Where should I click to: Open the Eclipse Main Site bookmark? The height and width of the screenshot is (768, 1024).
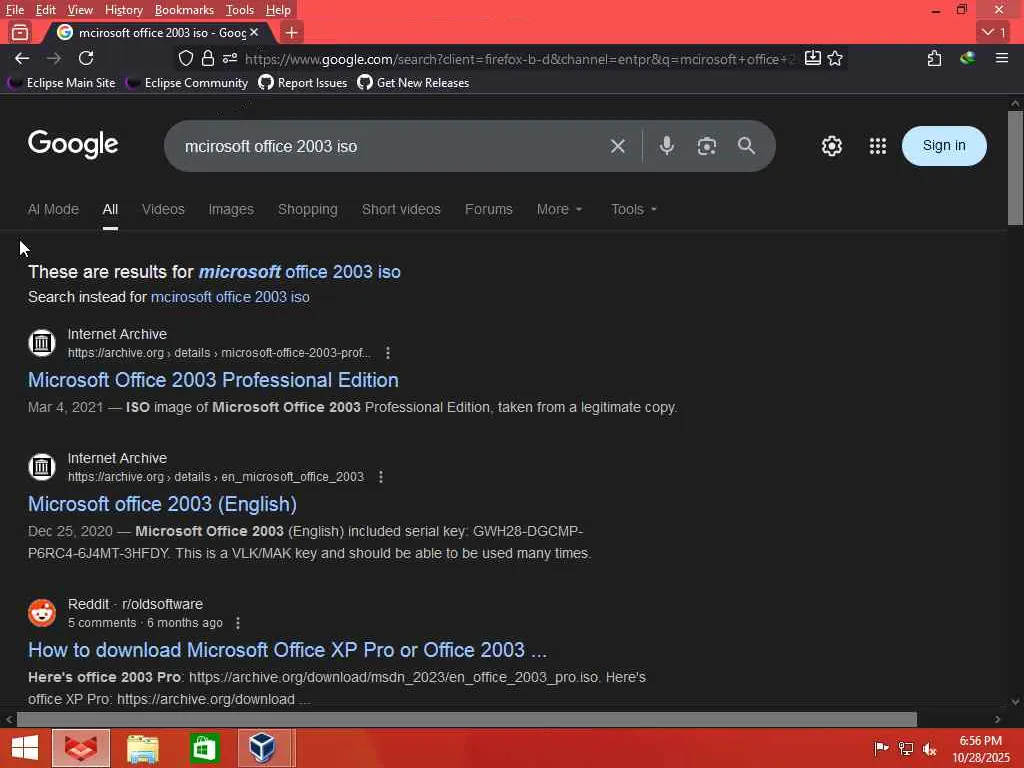tap(61, 83)
